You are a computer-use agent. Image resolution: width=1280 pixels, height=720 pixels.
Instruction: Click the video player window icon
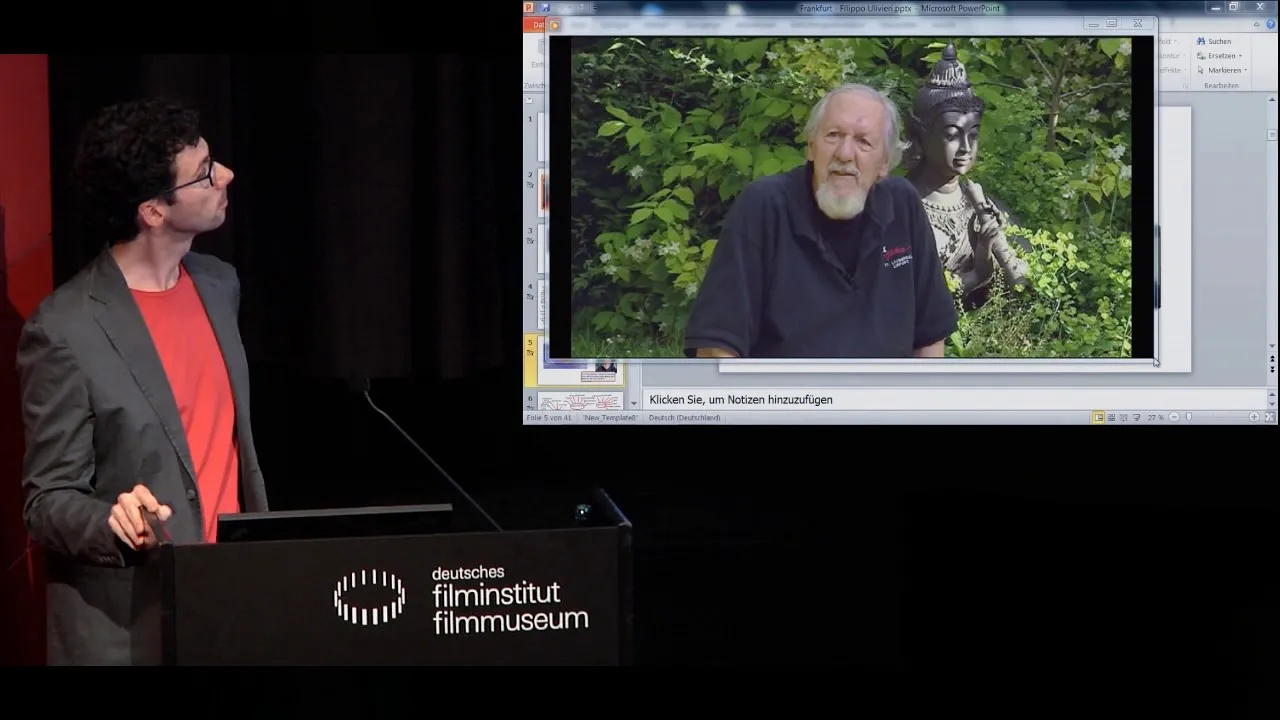tap(555, 25)
